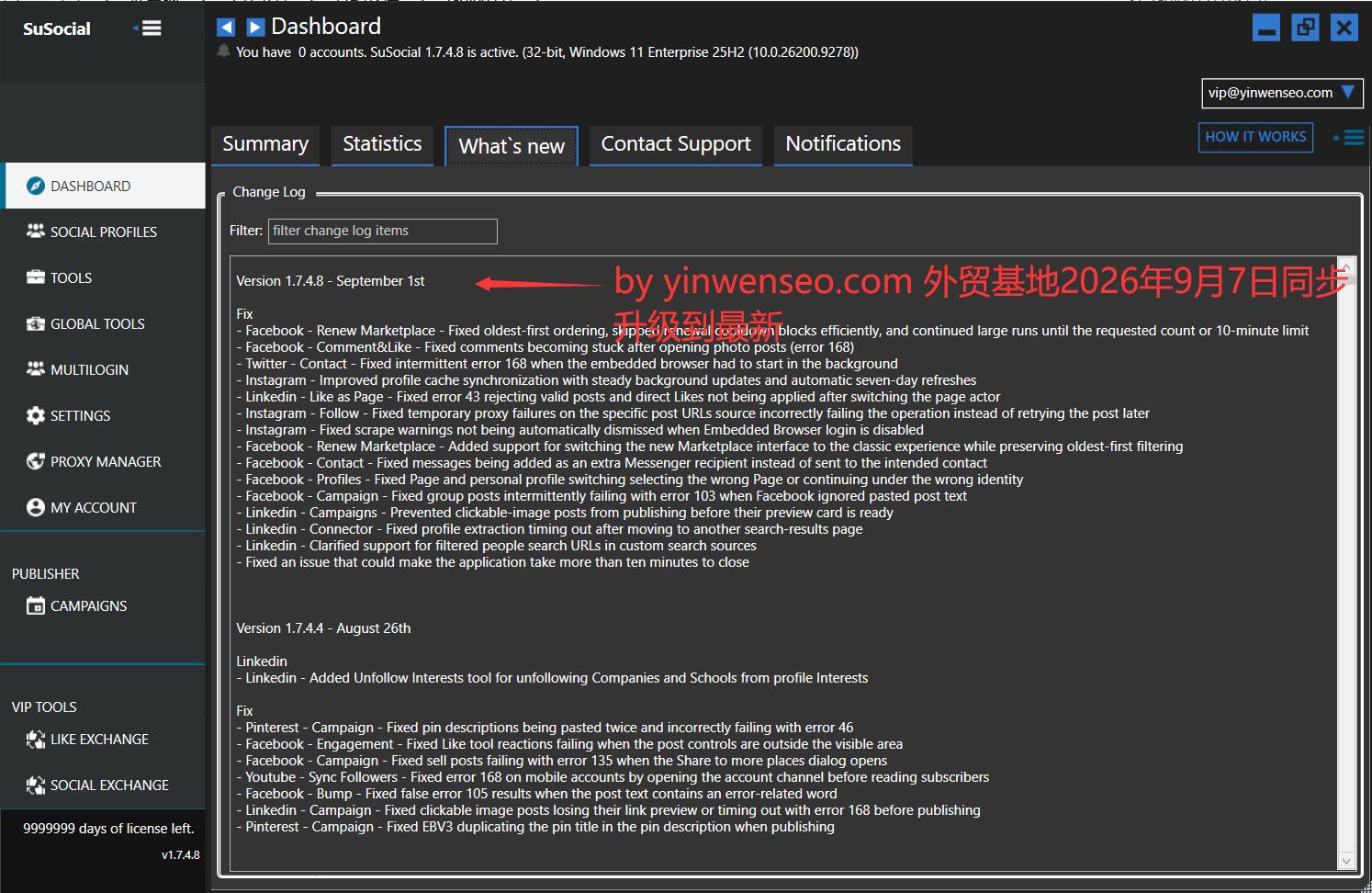Open Tools in the sidebar
Image resolution: width=1372 pixels, height=893 pixels.
[x=104, y=277]
